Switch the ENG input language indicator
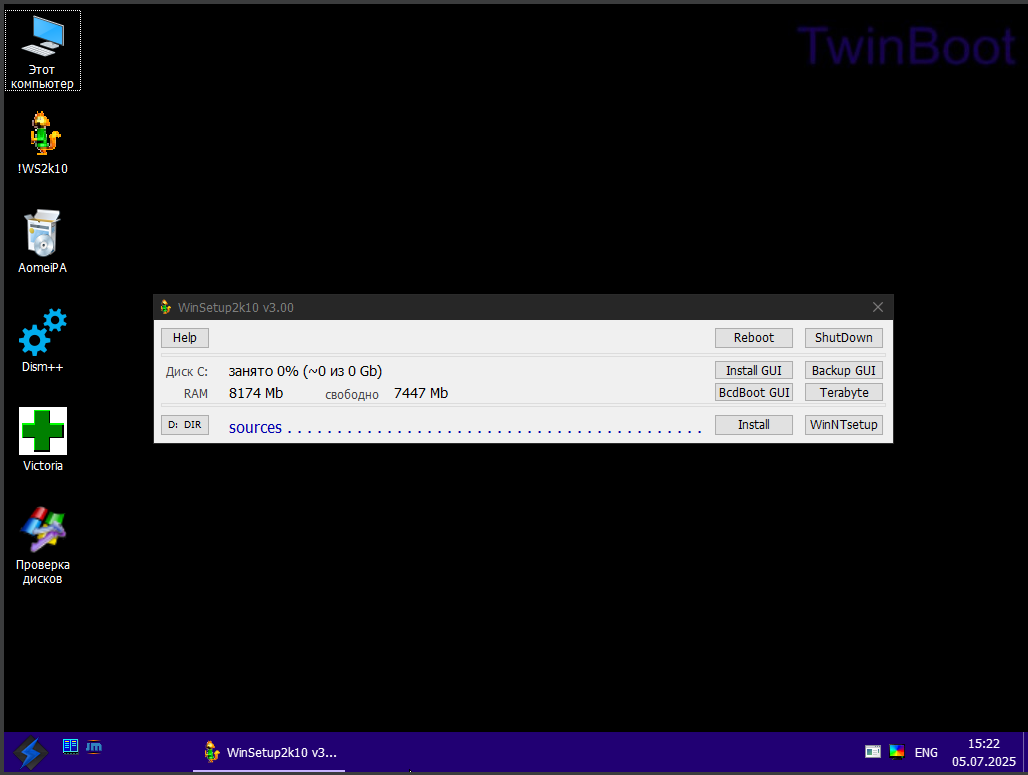1028x775 pixels. pyautogui.click(x=926, y=752)
